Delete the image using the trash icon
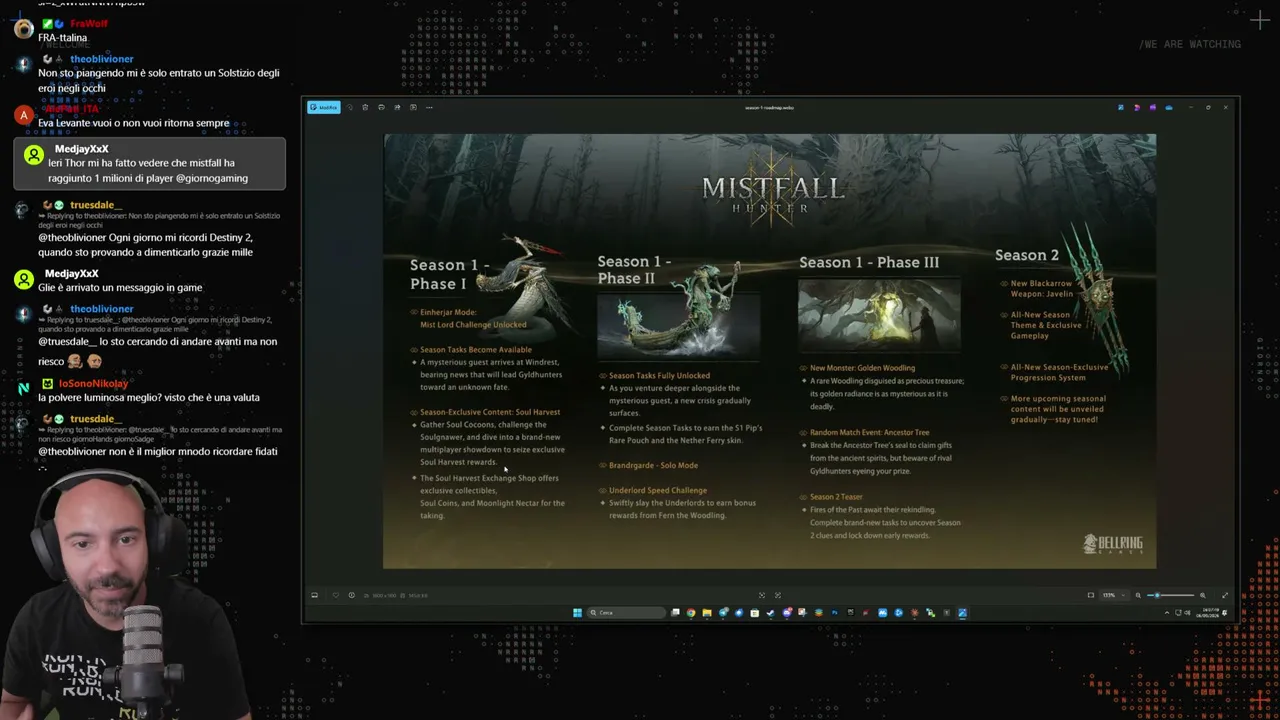Screen dimensions: 1280x720 coord(365,107)
